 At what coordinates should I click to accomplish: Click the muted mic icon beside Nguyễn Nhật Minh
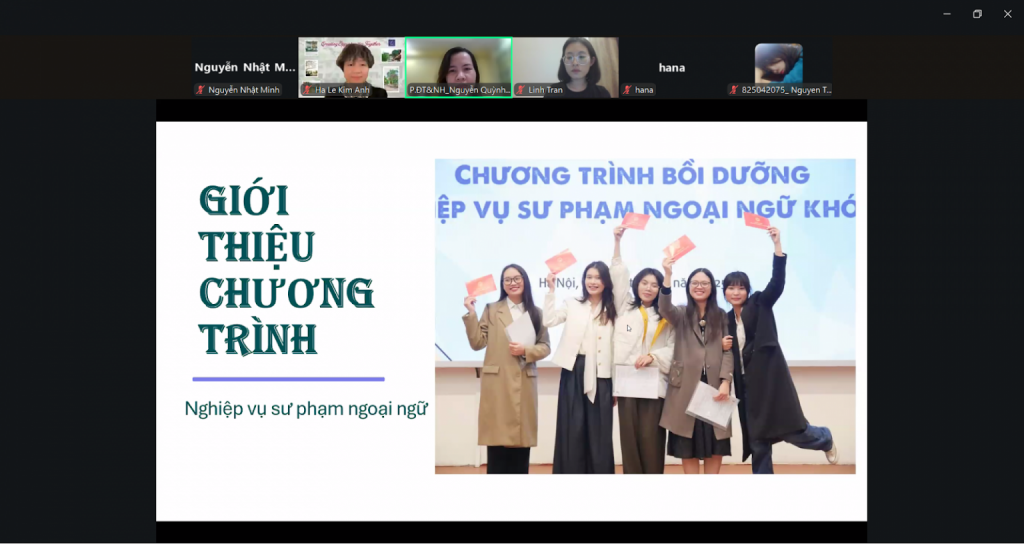pos(201,90)
